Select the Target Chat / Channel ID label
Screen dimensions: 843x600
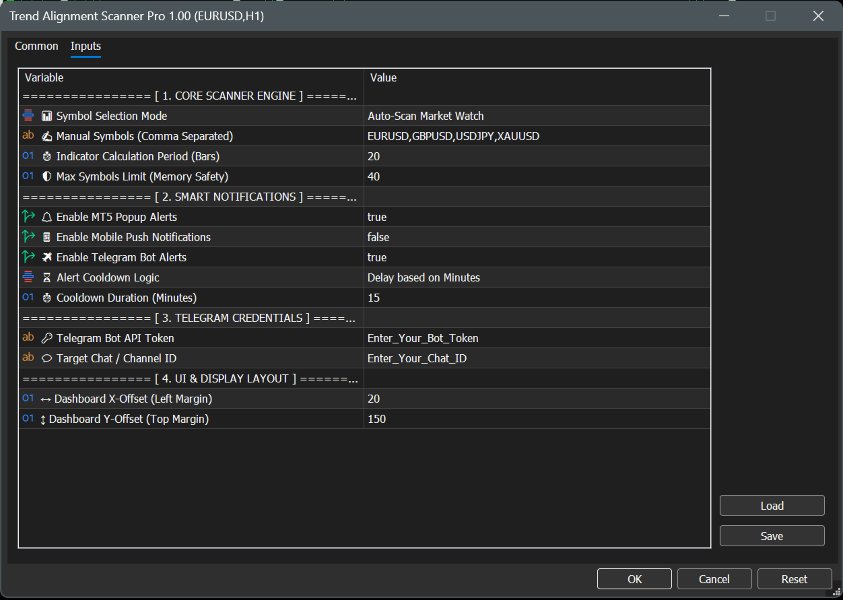(x=116, y=359)
